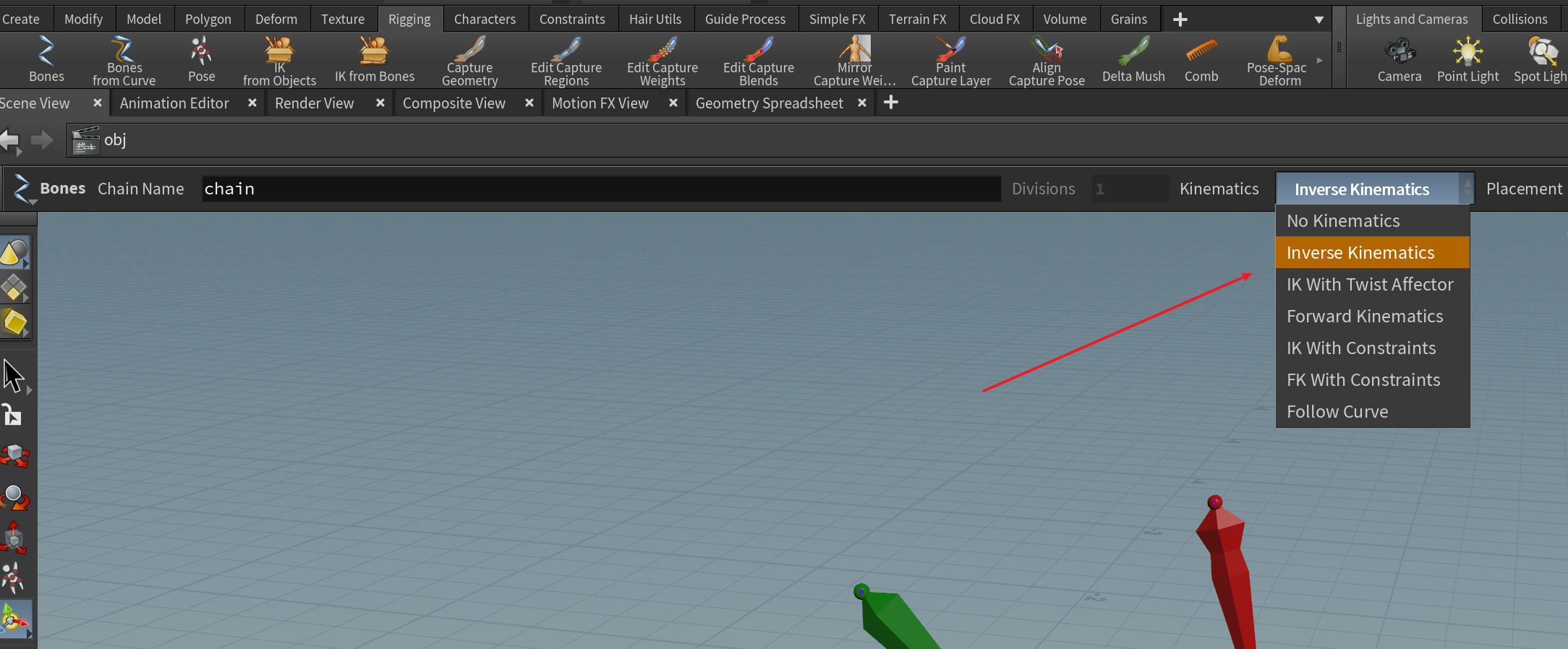Click Pose-Space Deform tool
The height and width of the screenshot is (649, 1568).
pyautogui.click(x=1277, y=61)
